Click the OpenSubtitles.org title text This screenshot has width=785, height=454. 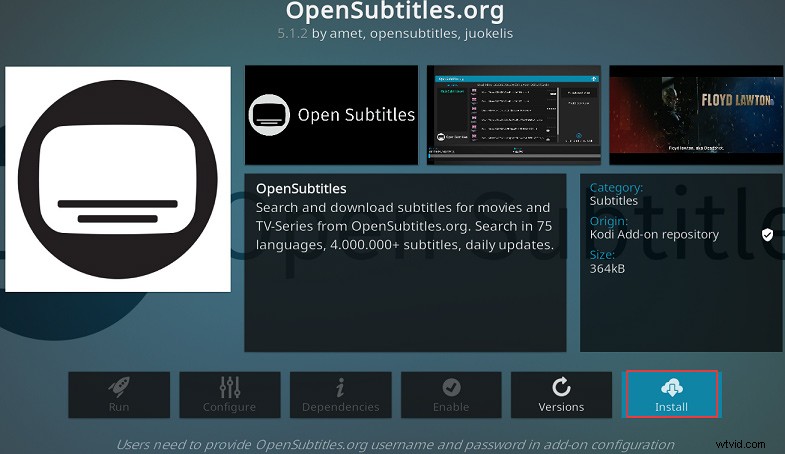tap(395, 11)
